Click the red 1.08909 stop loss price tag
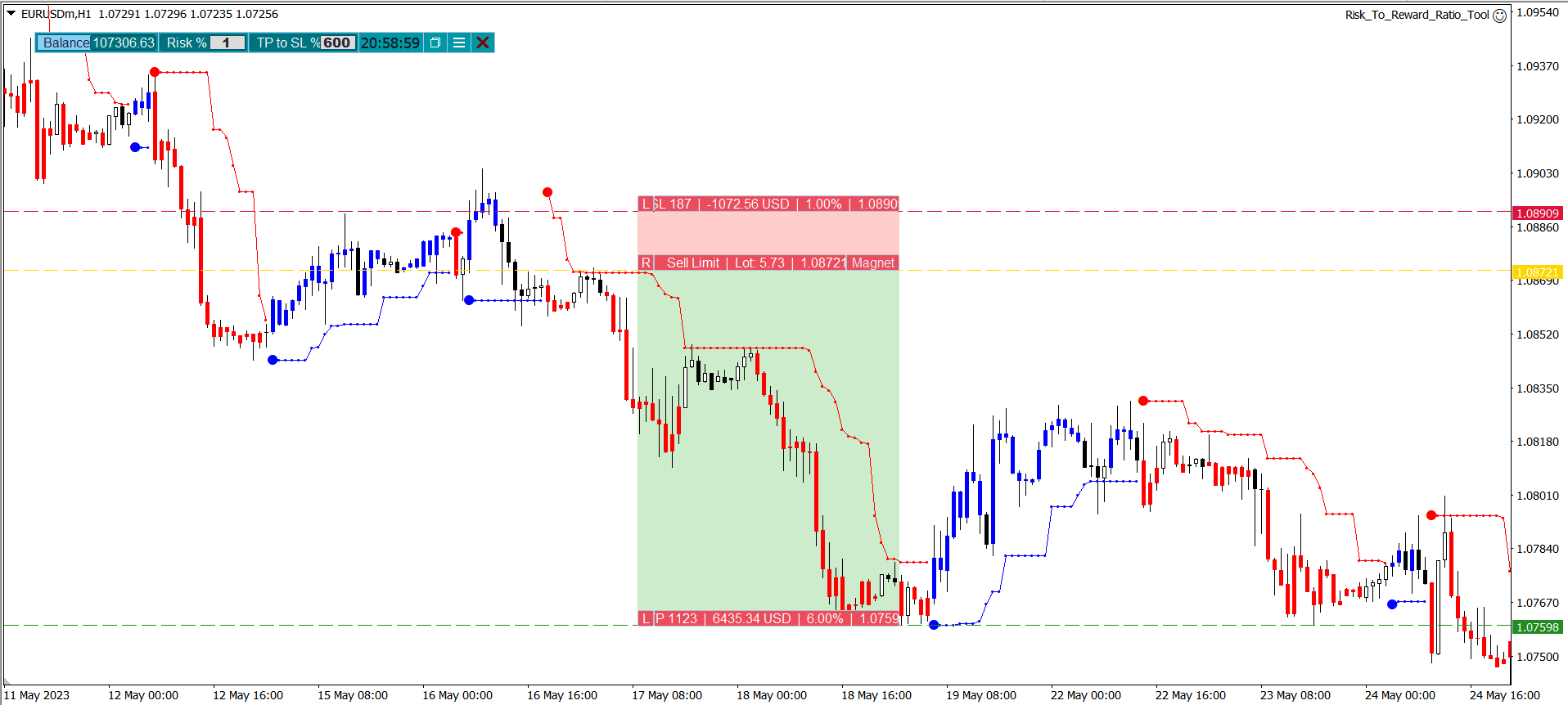This screenshot has height=705, width=1568. coord(1538,213)
